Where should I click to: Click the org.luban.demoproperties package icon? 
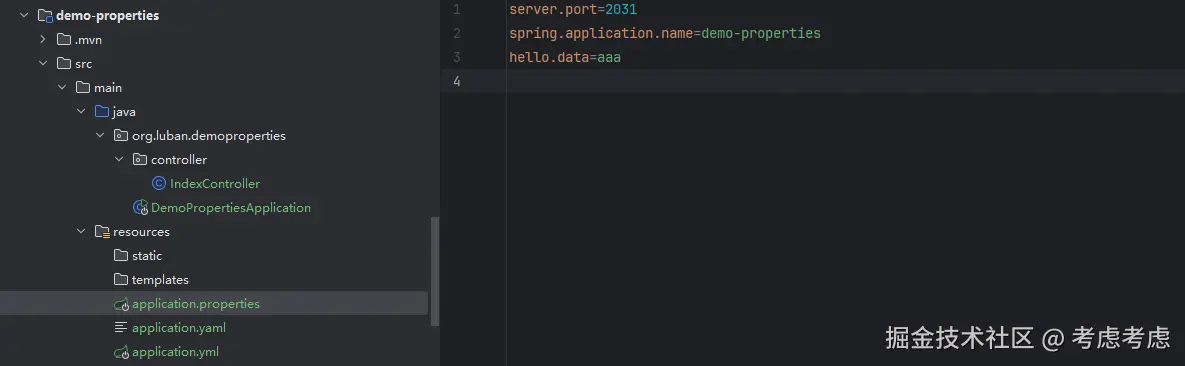[x=121, y=135]
